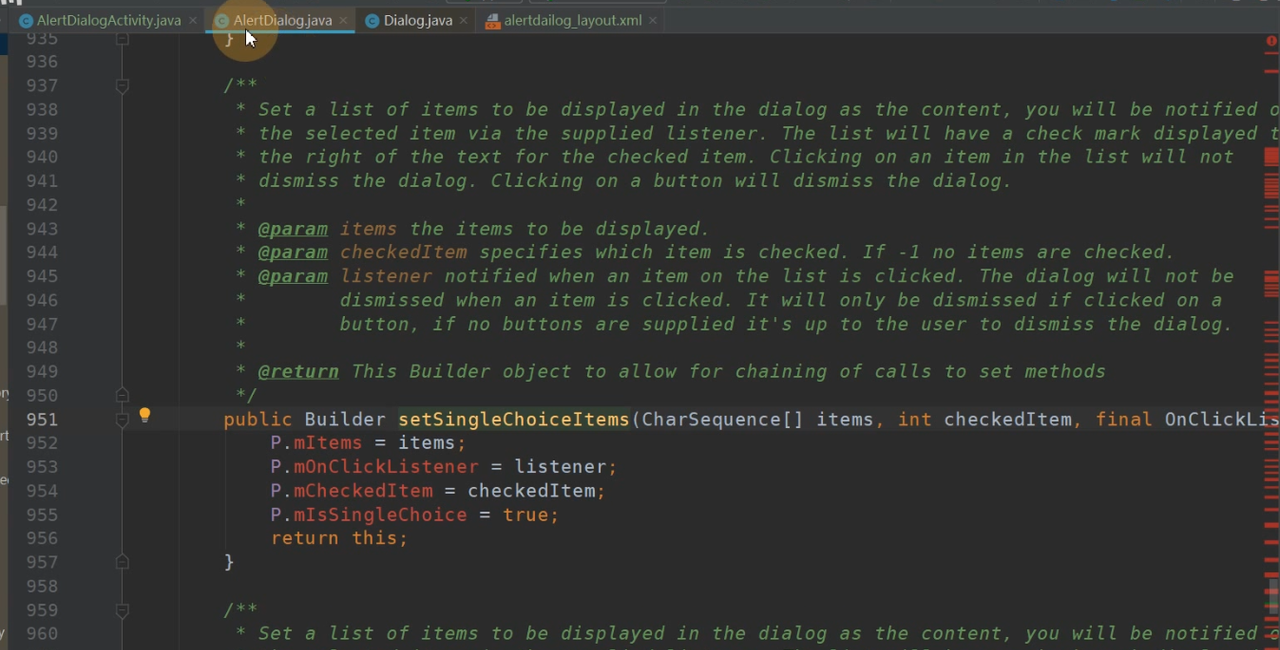Click line number 957 in the gutter

coord(42,562)
